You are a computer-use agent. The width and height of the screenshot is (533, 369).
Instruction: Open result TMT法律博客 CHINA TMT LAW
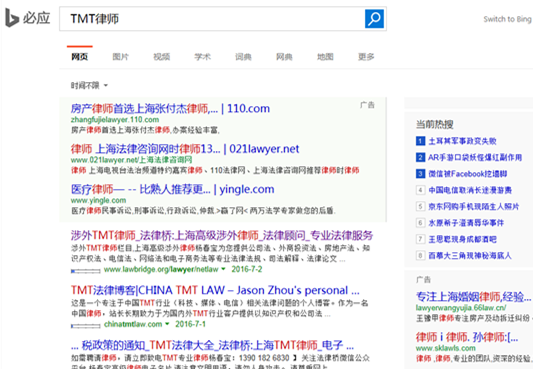[215, 290]
